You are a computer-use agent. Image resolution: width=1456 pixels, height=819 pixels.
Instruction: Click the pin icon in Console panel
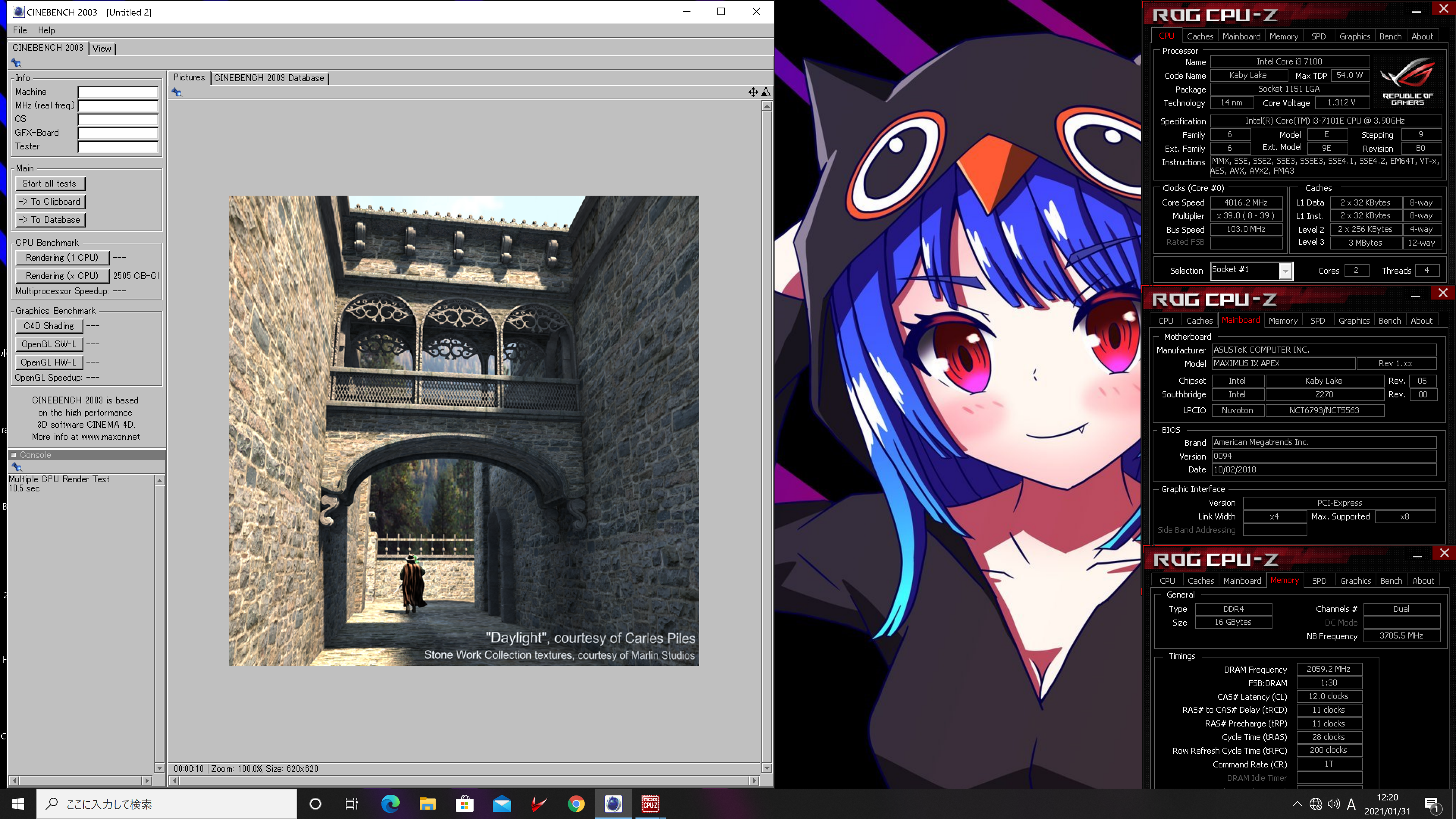pyautogui.click(x=16, y=467)
